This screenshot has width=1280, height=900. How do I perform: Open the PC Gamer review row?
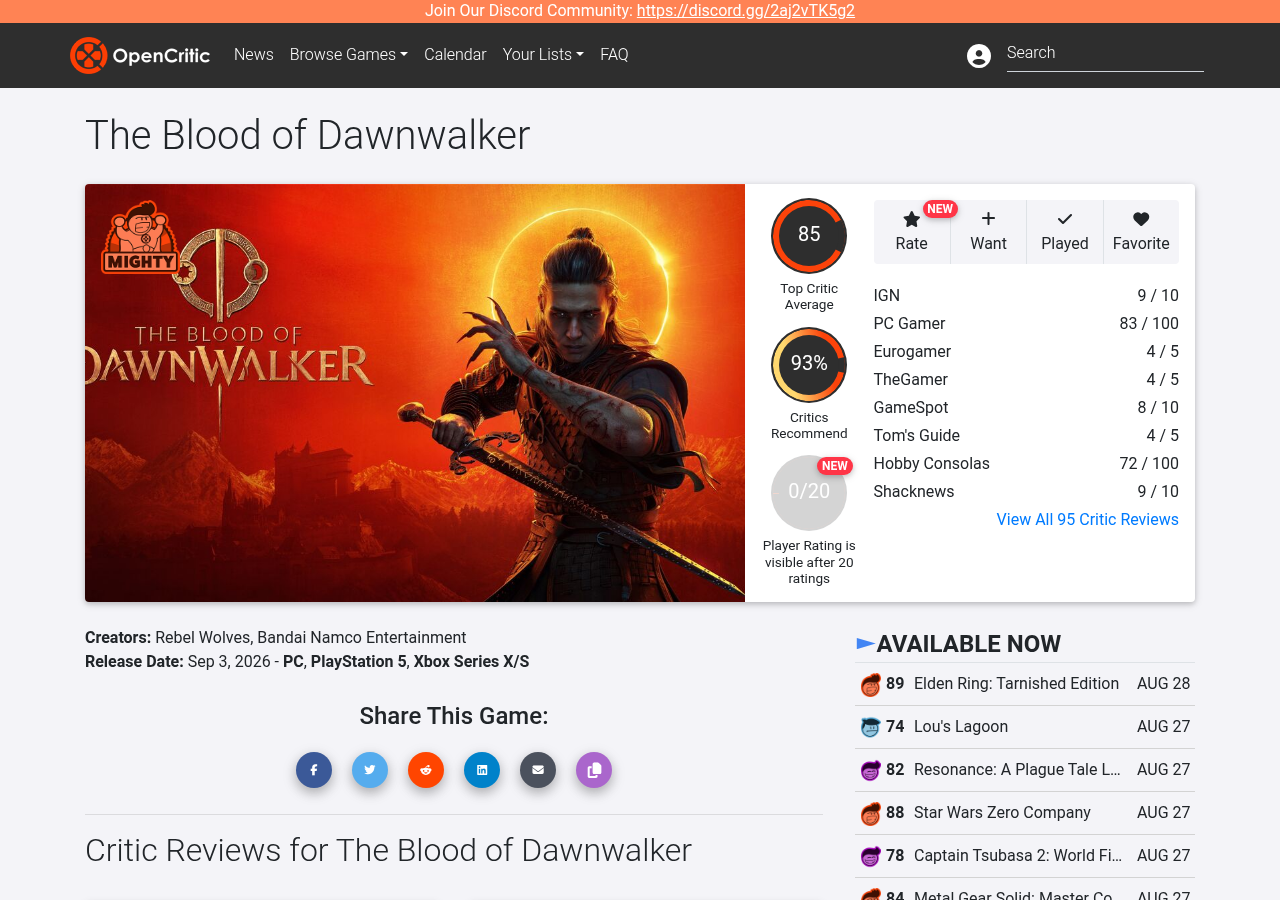click(1026, 324)
